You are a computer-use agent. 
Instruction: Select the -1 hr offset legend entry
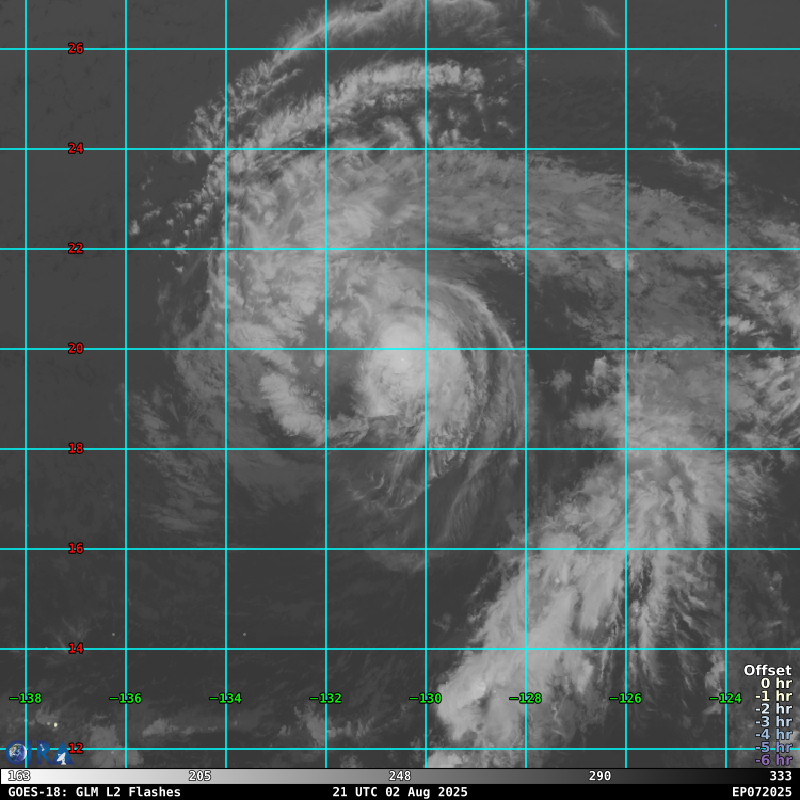coord(773,696)
